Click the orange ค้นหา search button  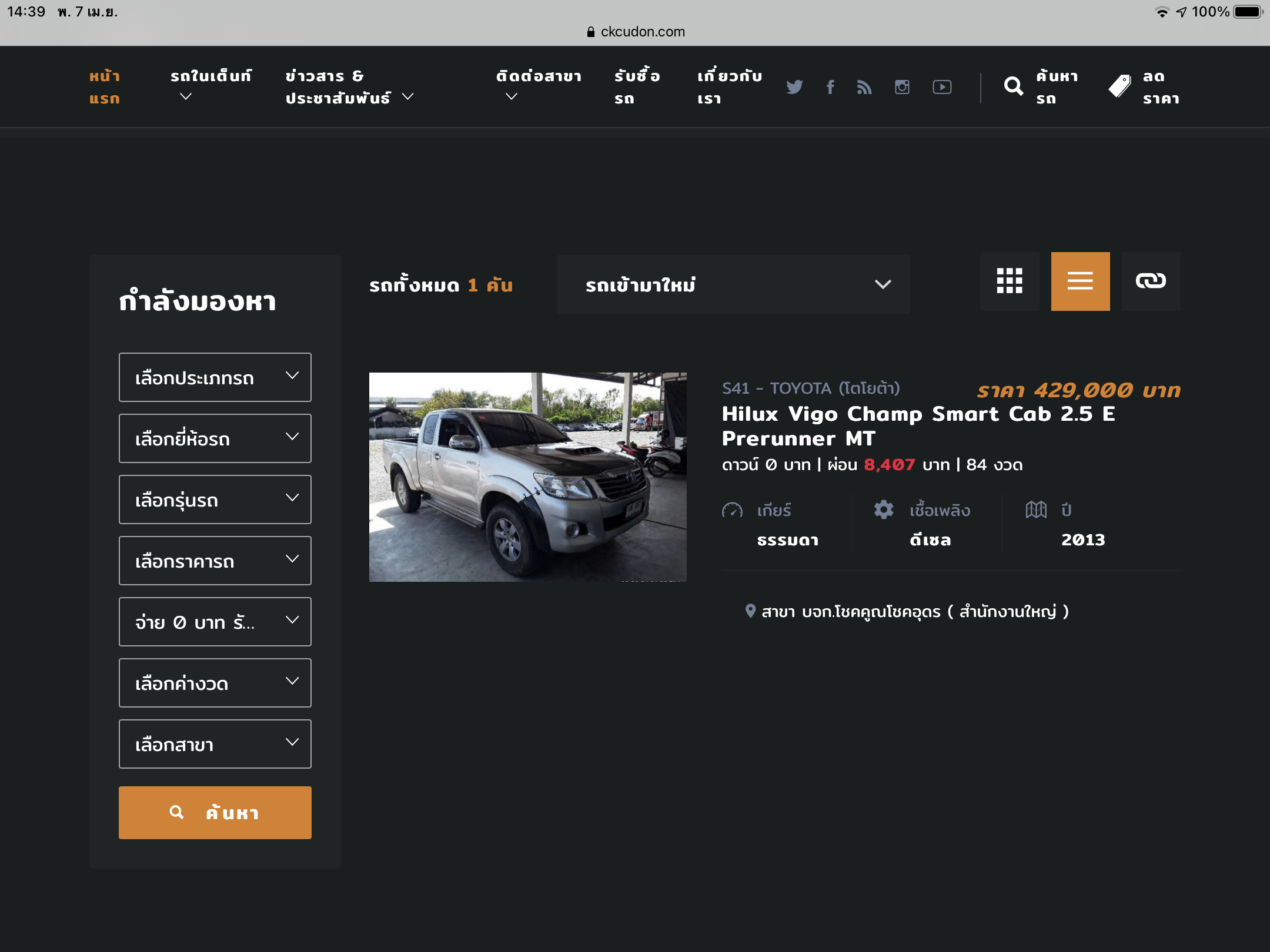pyautogui.click(x=215, y=813)
